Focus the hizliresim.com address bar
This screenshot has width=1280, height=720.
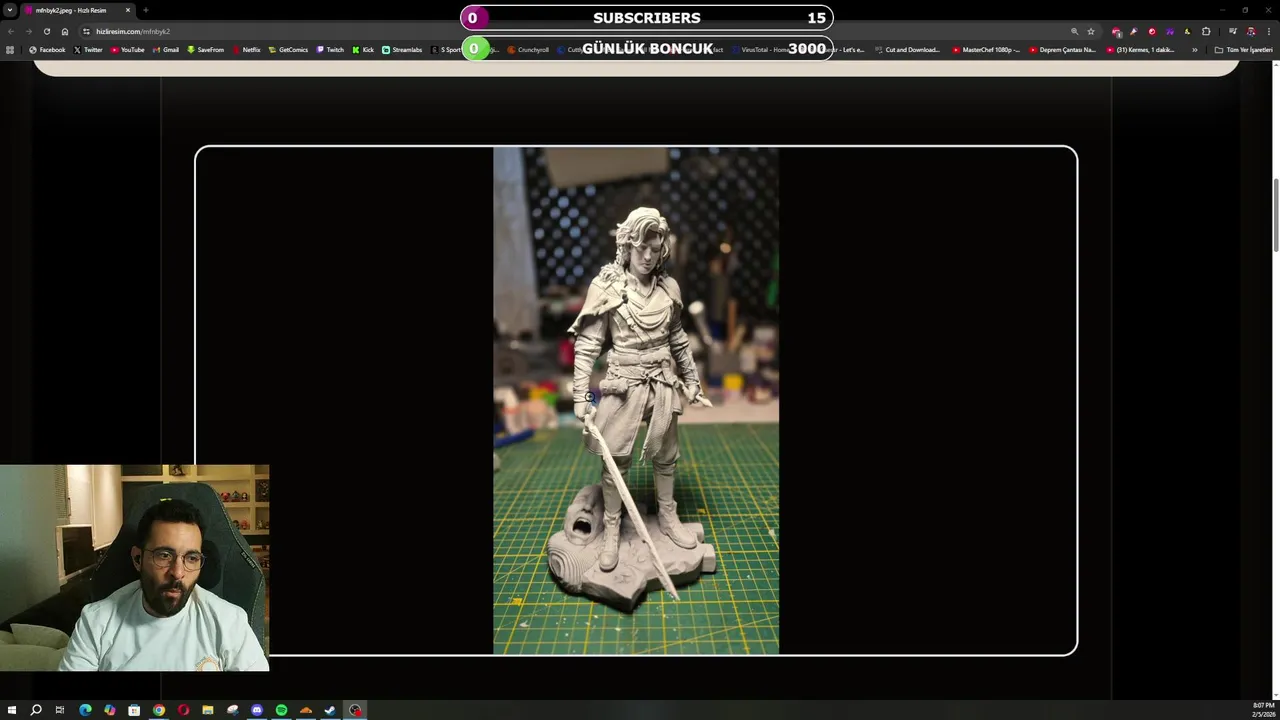pyautogui.click(x=580, y=31)
